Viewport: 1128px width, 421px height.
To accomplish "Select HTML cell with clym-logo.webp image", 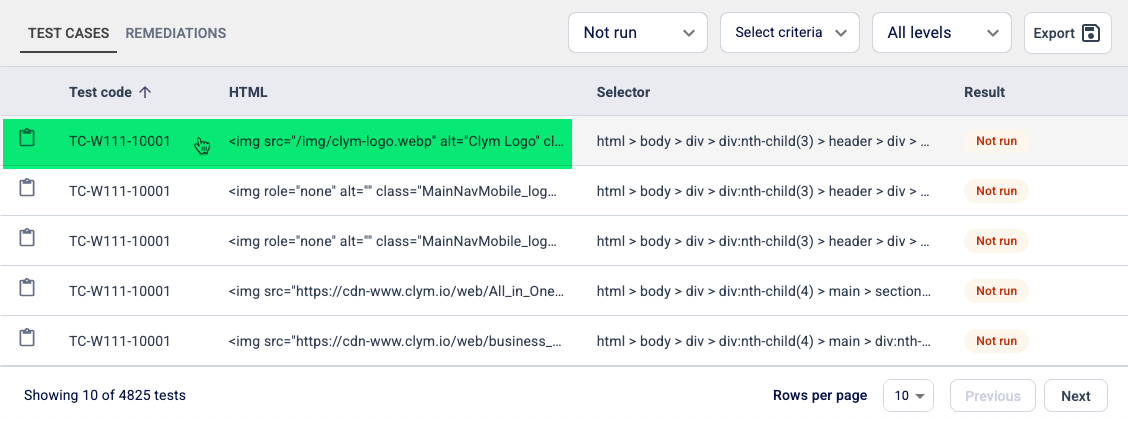I will pos(396,141).
